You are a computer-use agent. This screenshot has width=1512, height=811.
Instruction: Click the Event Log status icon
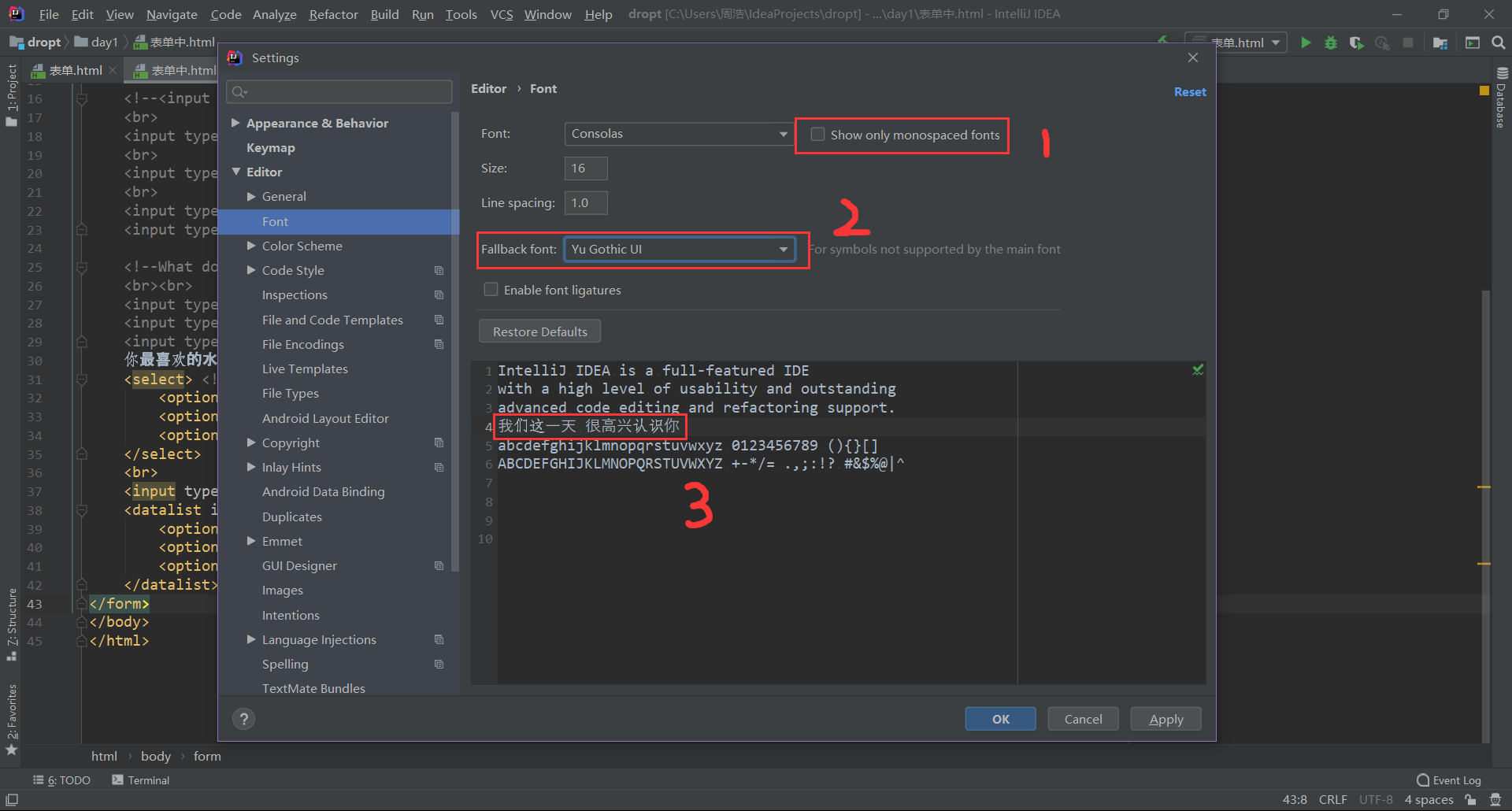click(1449, 780)
